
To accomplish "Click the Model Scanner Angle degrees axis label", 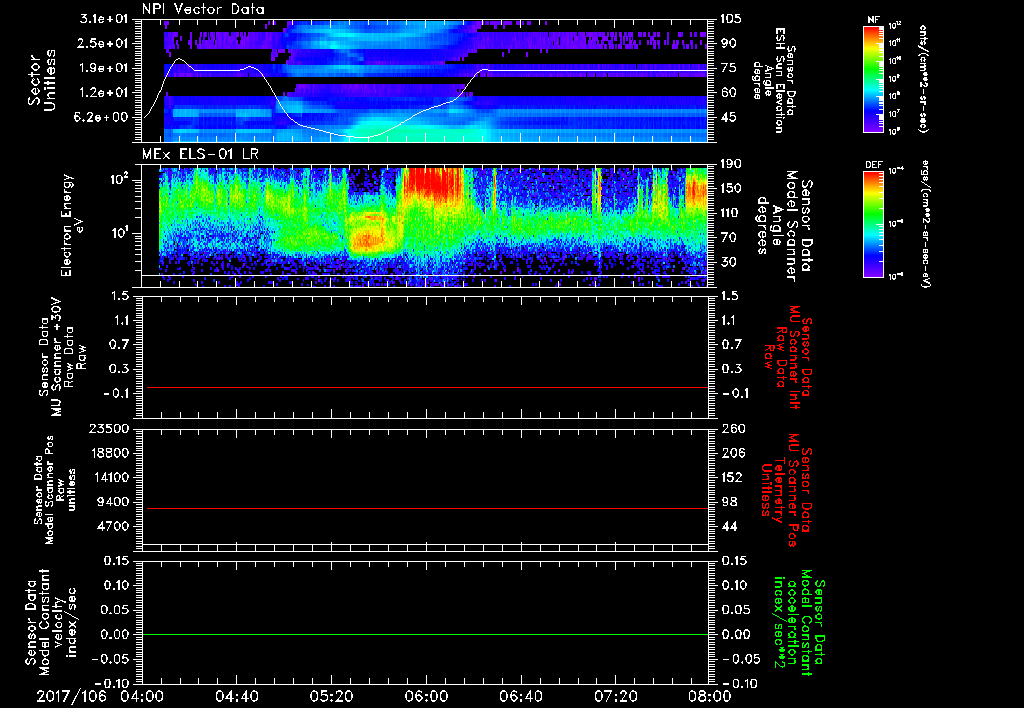I will pyautogui.click(x=787, y=225).
